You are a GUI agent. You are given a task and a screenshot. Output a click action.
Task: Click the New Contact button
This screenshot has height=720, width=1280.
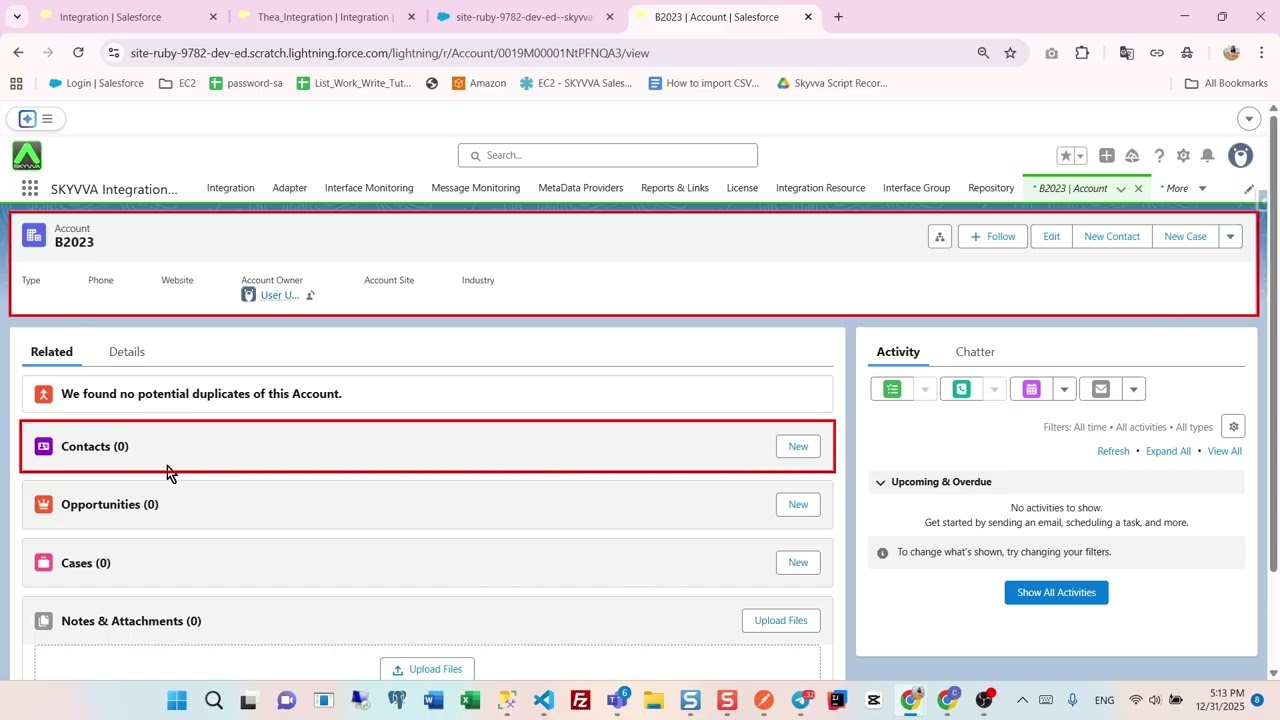tap(1112, 237)
